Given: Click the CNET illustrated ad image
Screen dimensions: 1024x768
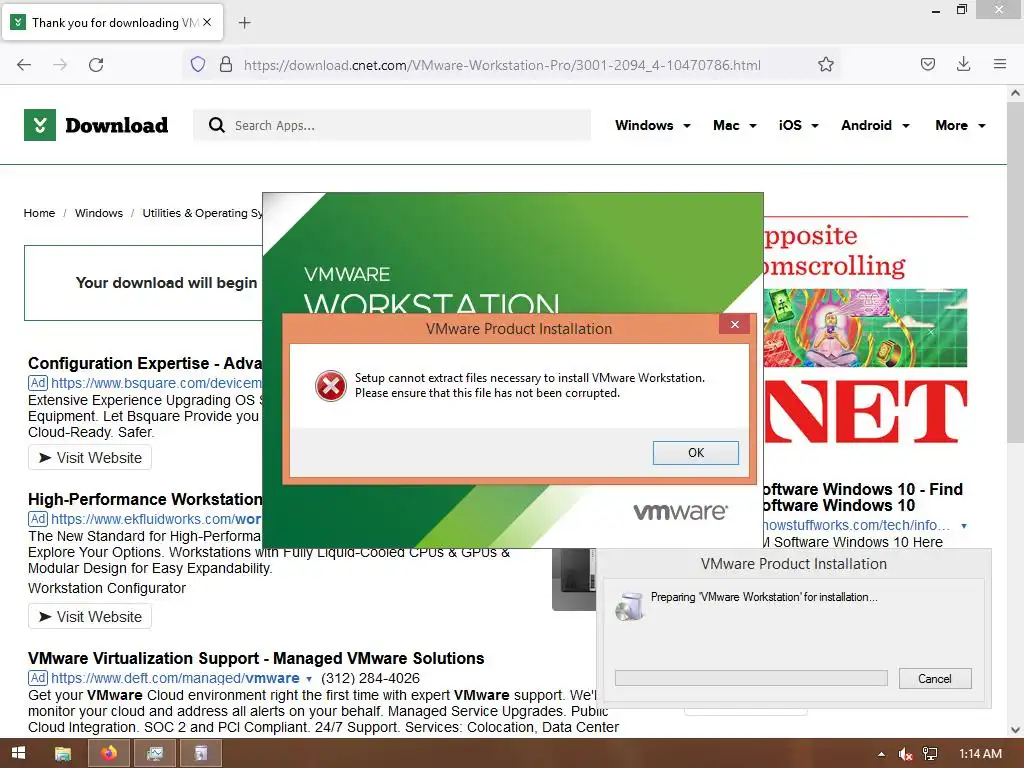Looking at the screenshot, I should (x=865, y=328).
